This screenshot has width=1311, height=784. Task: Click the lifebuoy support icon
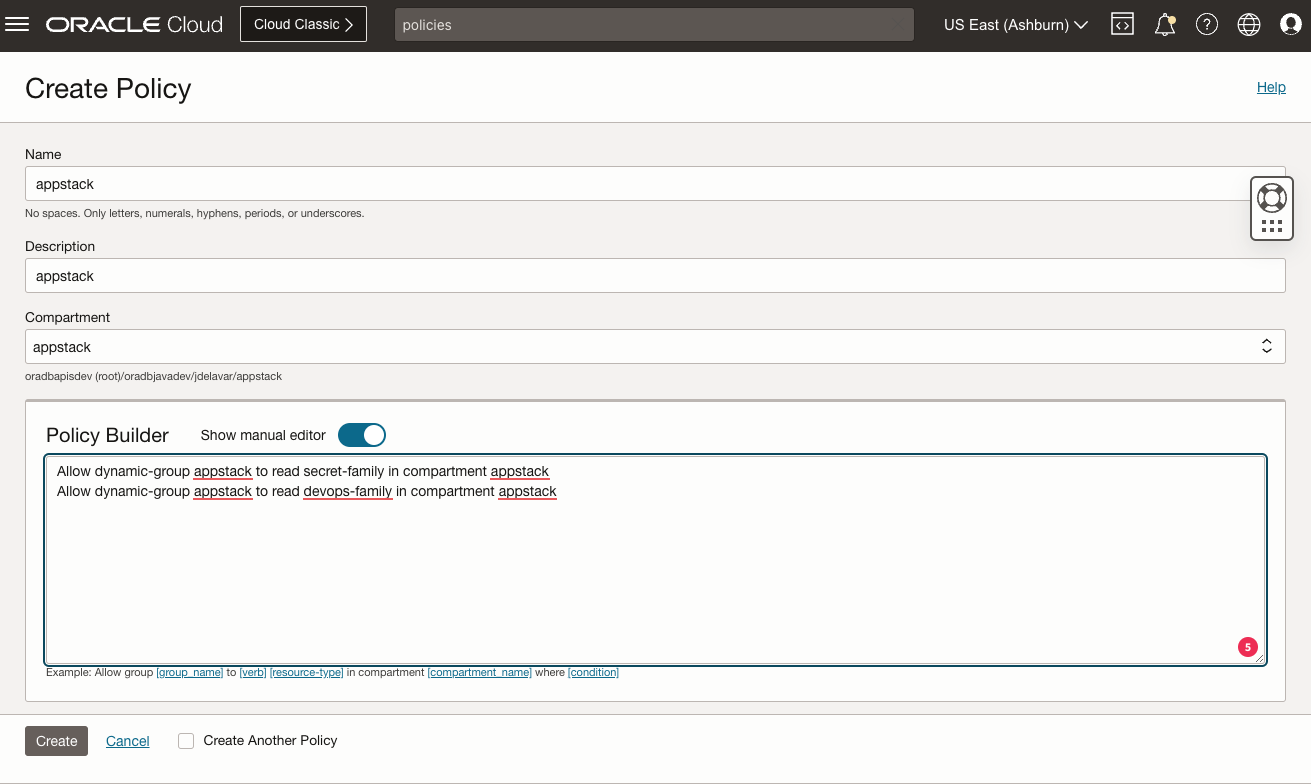[x=1271, y=197]
